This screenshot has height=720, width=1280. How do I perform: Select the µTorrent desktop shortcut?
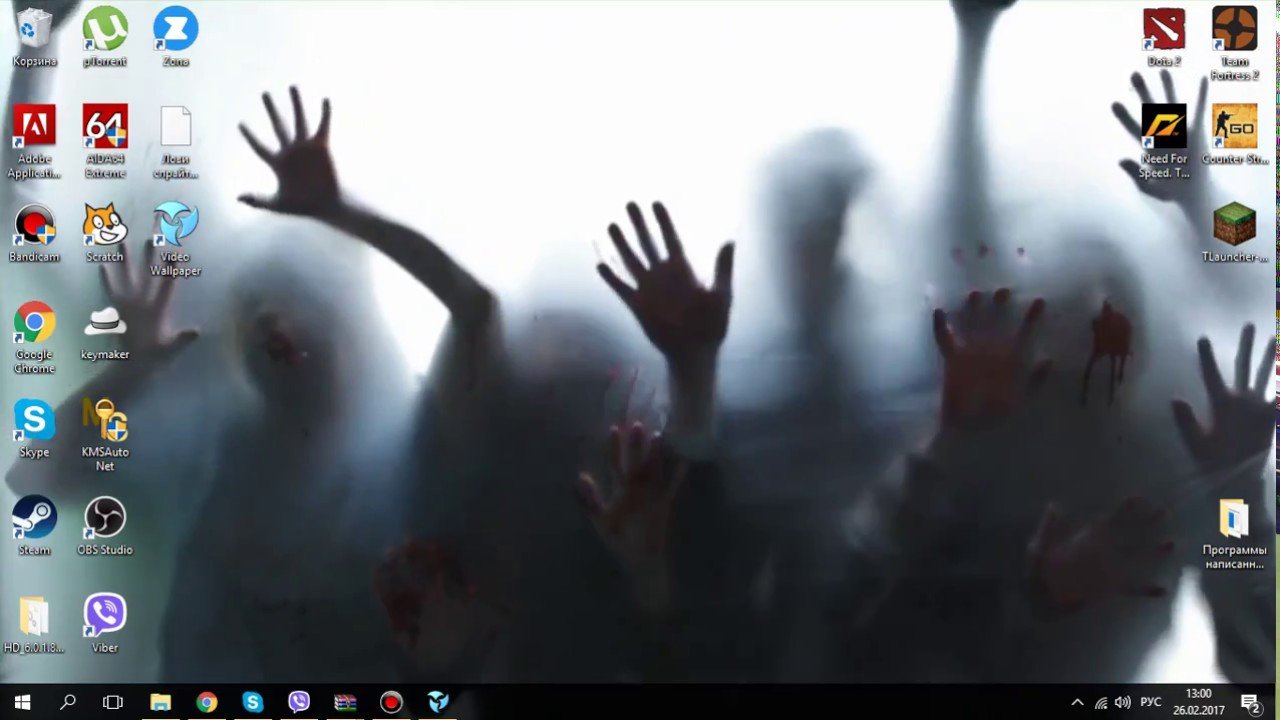pos(105,30)
